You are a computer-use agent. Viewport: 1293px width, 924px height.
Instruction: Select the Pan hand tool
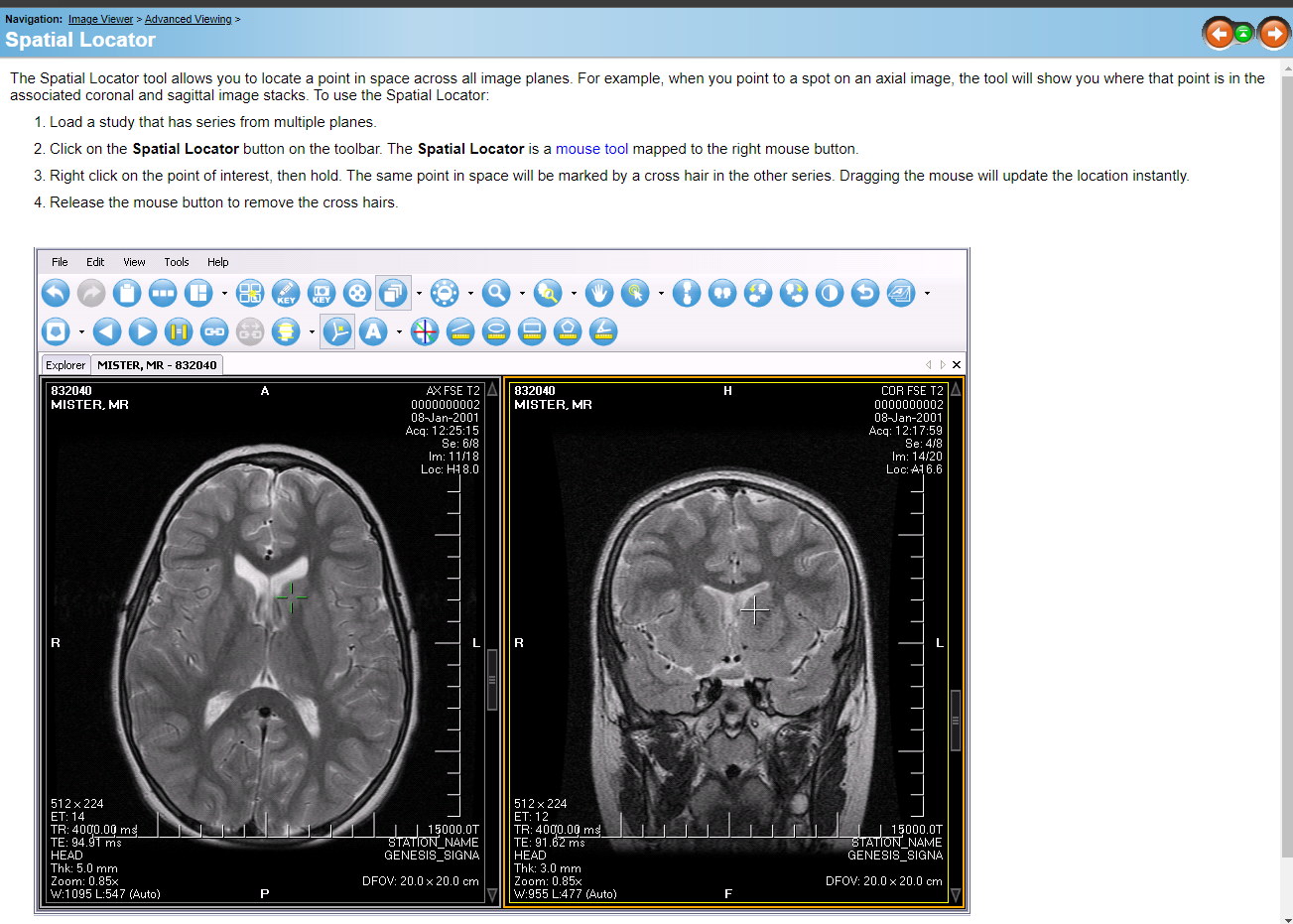599,293
